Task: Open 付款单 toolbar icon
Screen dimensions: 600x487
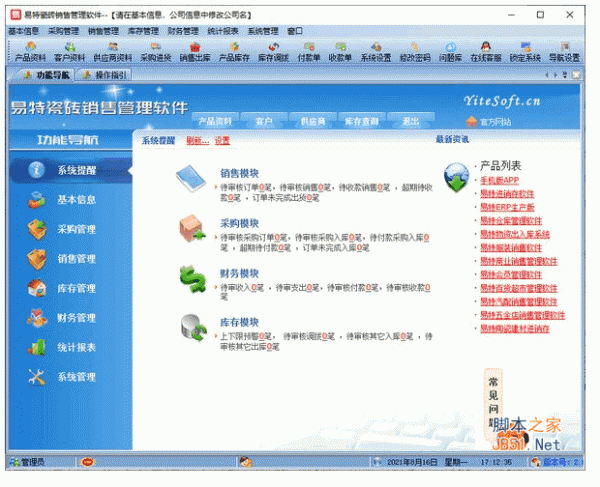Action: (309, 52)
